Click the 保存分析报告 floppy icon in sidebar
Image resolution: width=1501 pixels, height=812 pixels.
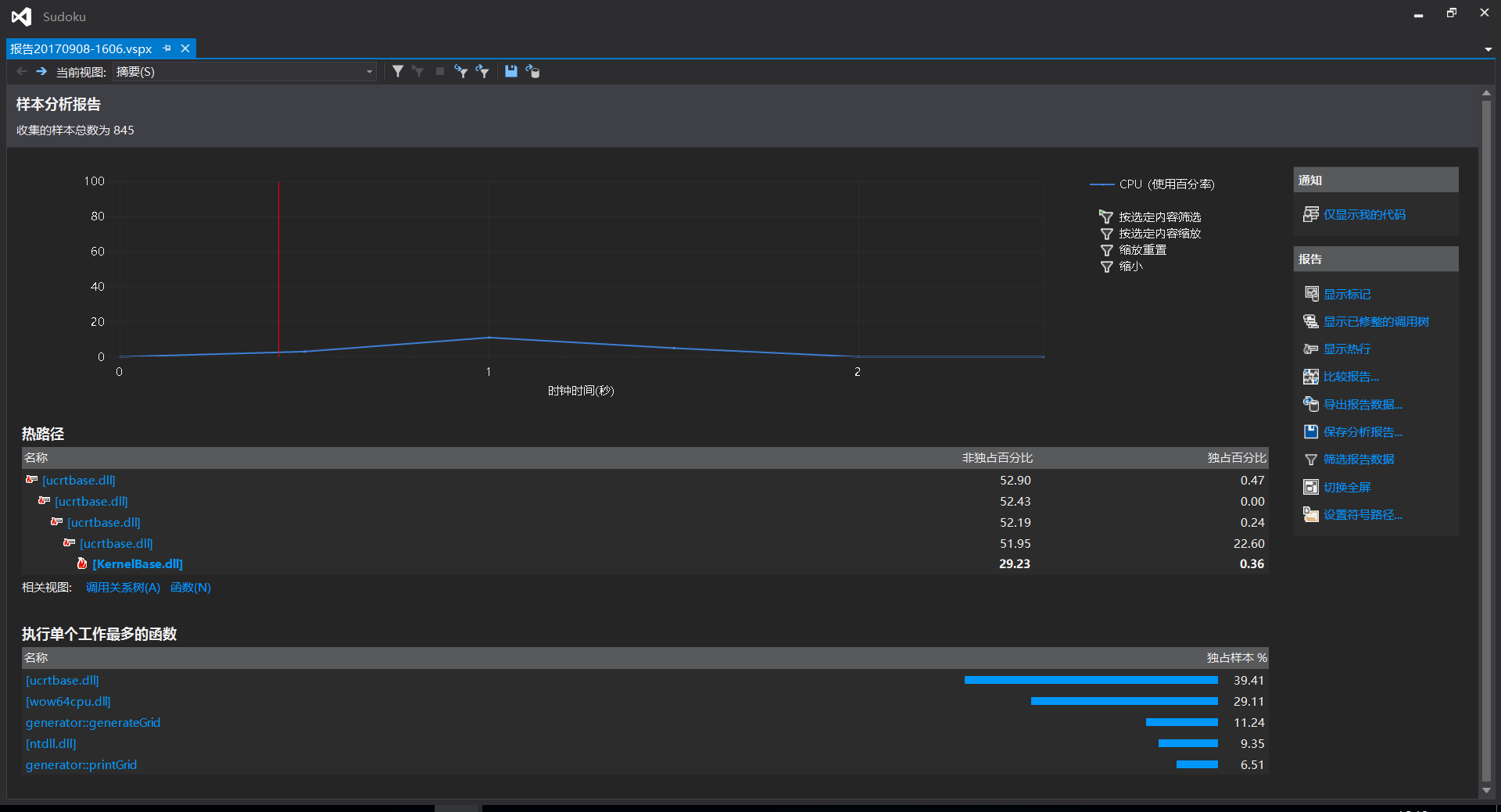pos(1311,431)
